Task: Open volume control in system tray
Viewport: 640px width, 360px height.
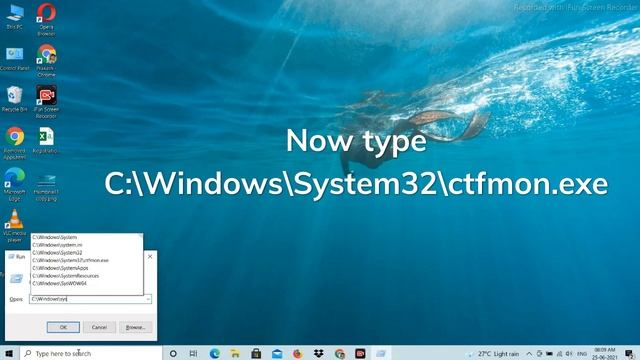Action: [x=569, y=354]
